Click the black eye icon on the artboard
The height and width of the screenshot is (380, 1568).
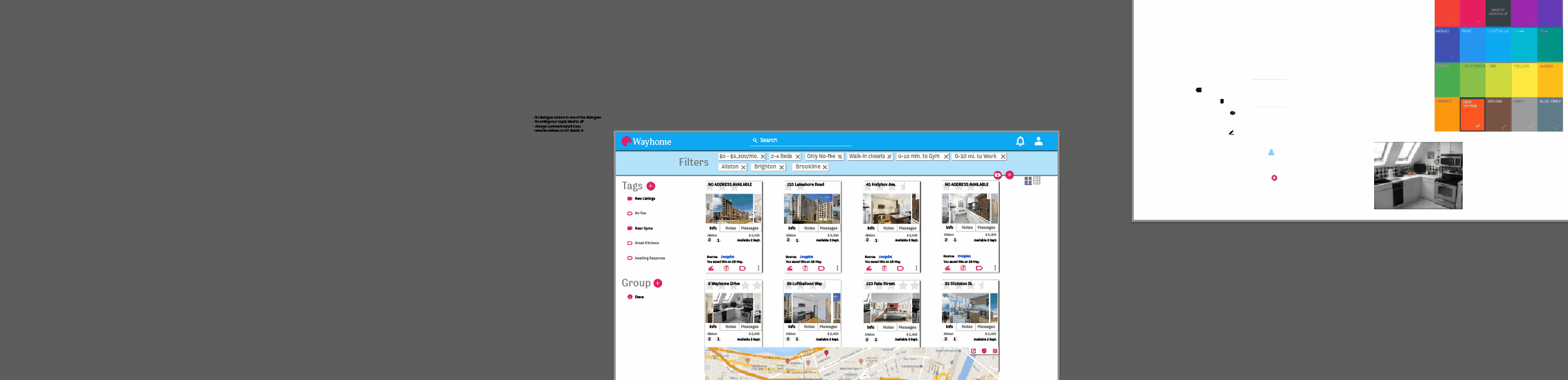pos(1232,113)
